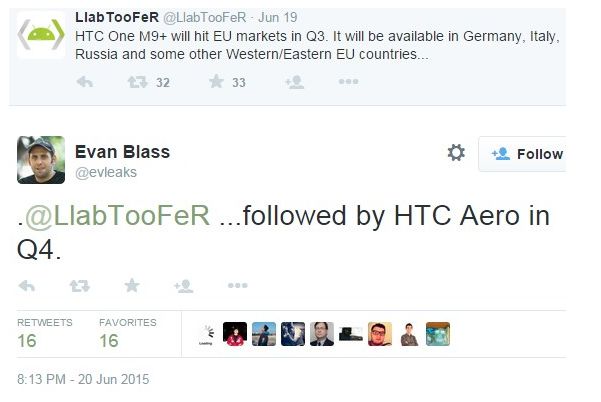The height and width of the screenshot is (402, 601).
Task: View the list of 16 favorites
Action: tap(128, 334)
